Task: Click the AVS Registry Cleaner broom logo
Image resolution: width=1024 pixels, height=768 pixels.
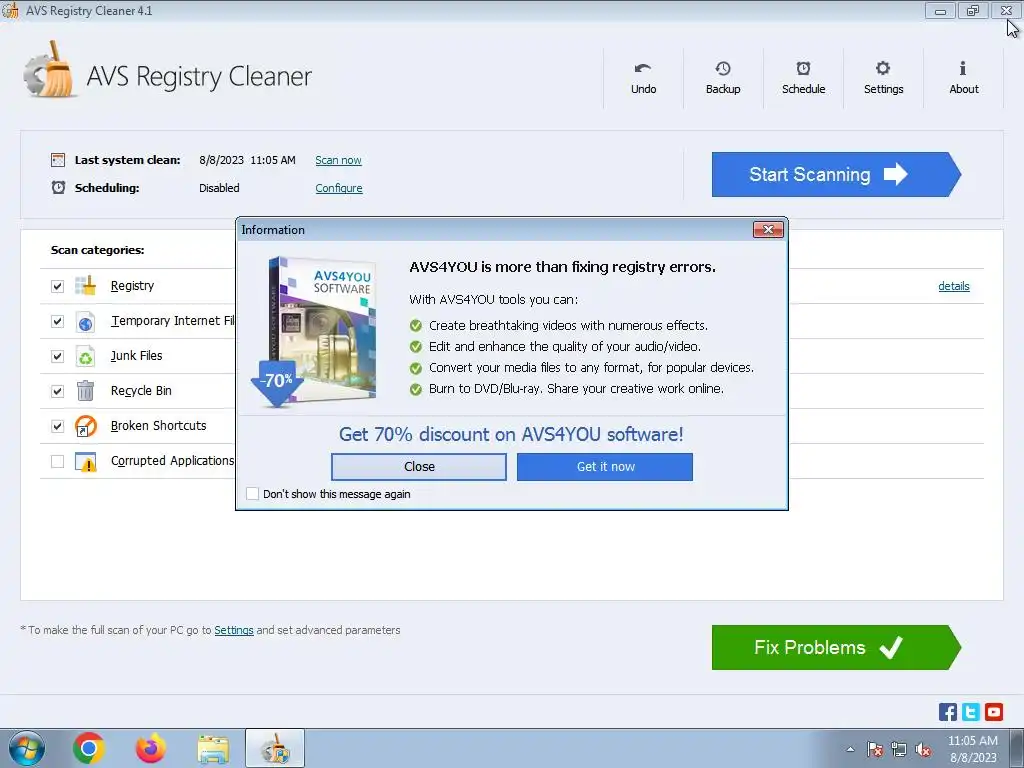Action: pyautogui.click(x=49, y=71)
